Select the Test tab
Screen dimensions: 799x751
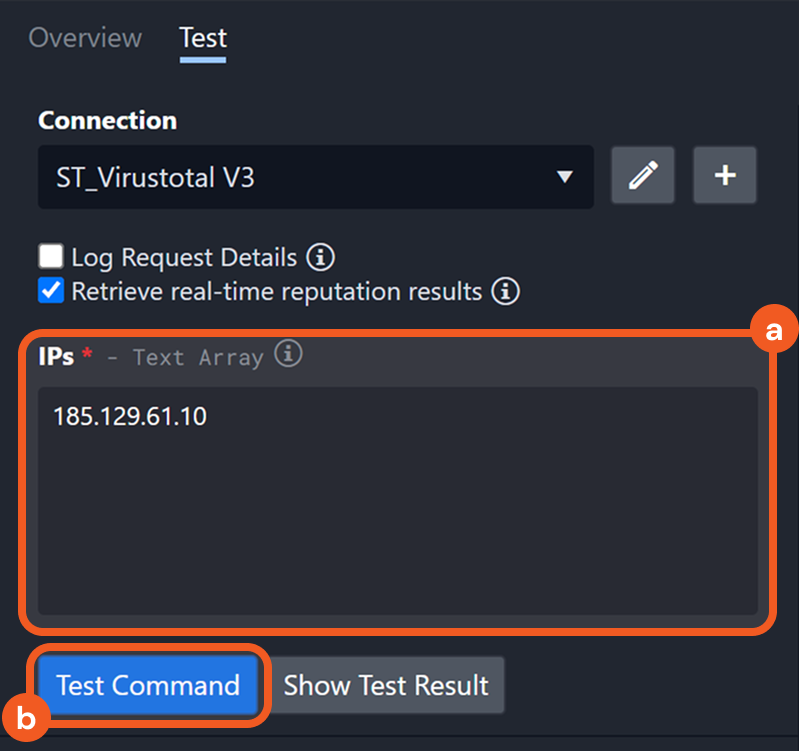coord(203,38)
